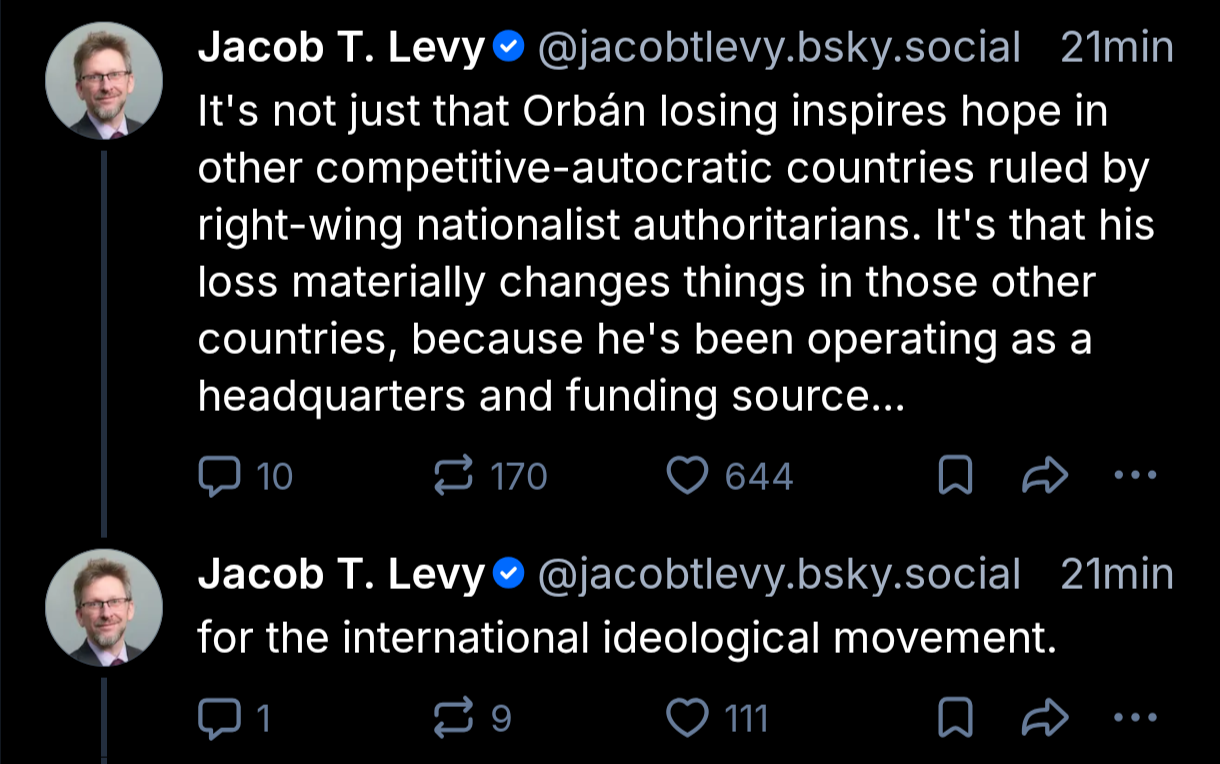Like the post with 644 likes
This screenshot has height=764, width=1220.
687,477
